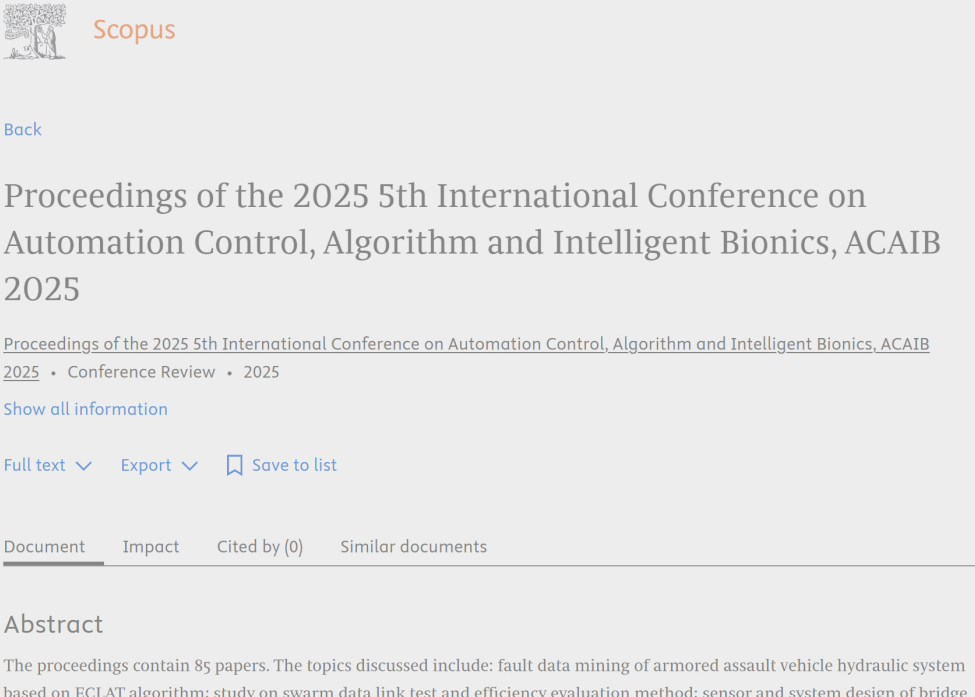Open the Export options dropdown
This screenshot has height=697, width=975.
(x=146, y=465)
